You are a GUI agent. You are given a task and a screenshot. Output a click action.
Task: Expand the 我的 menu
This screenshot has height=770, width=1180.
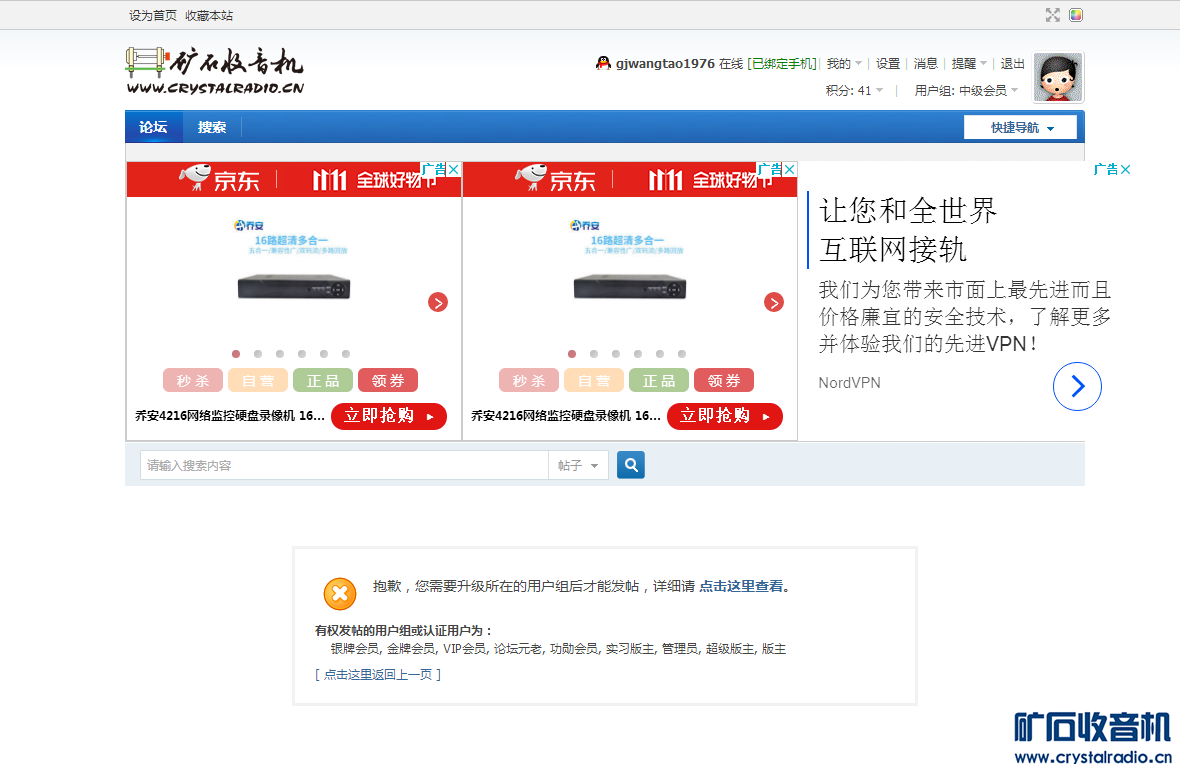pos(844,64)
